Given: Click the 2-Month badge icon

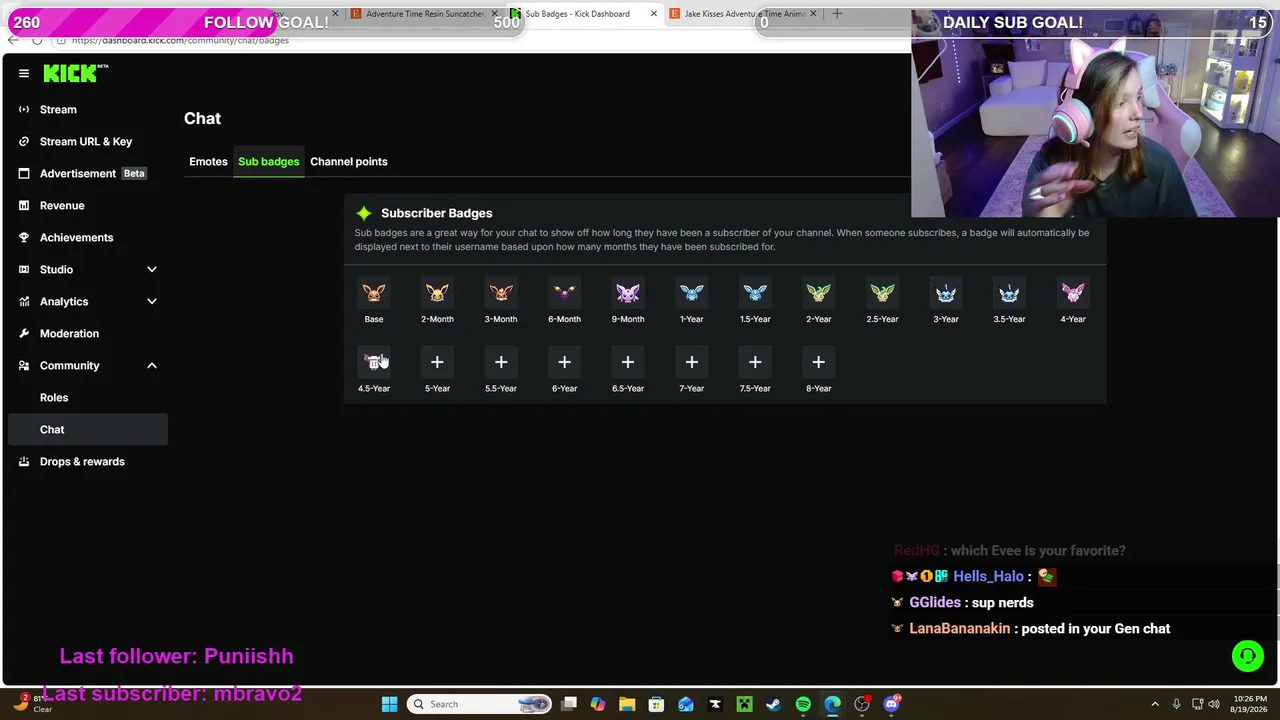Looking at the screenshot, I should 437,293.
